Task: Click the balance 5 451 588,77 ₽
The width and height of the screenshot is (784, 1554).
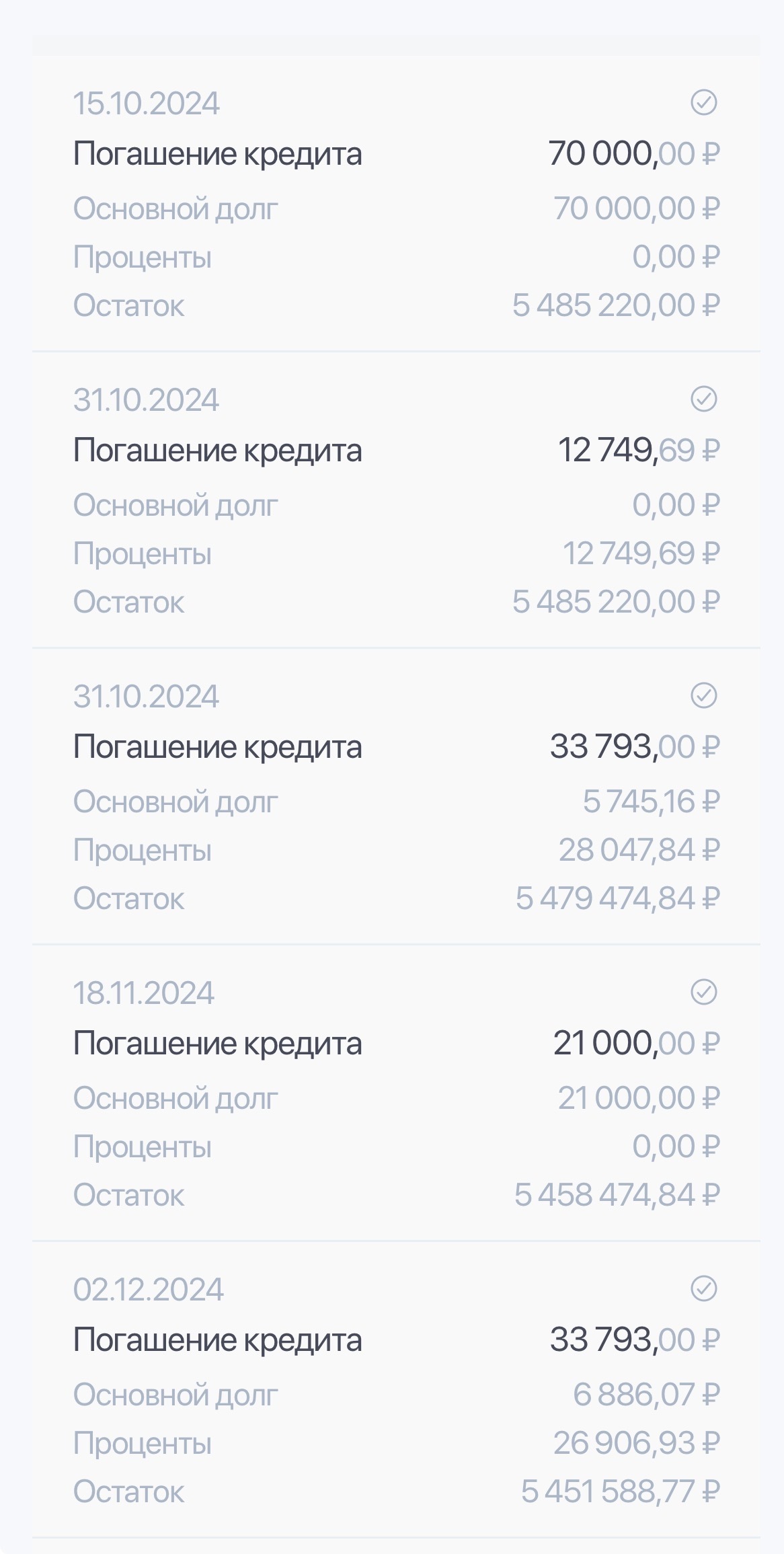Action: point(619,1492)
